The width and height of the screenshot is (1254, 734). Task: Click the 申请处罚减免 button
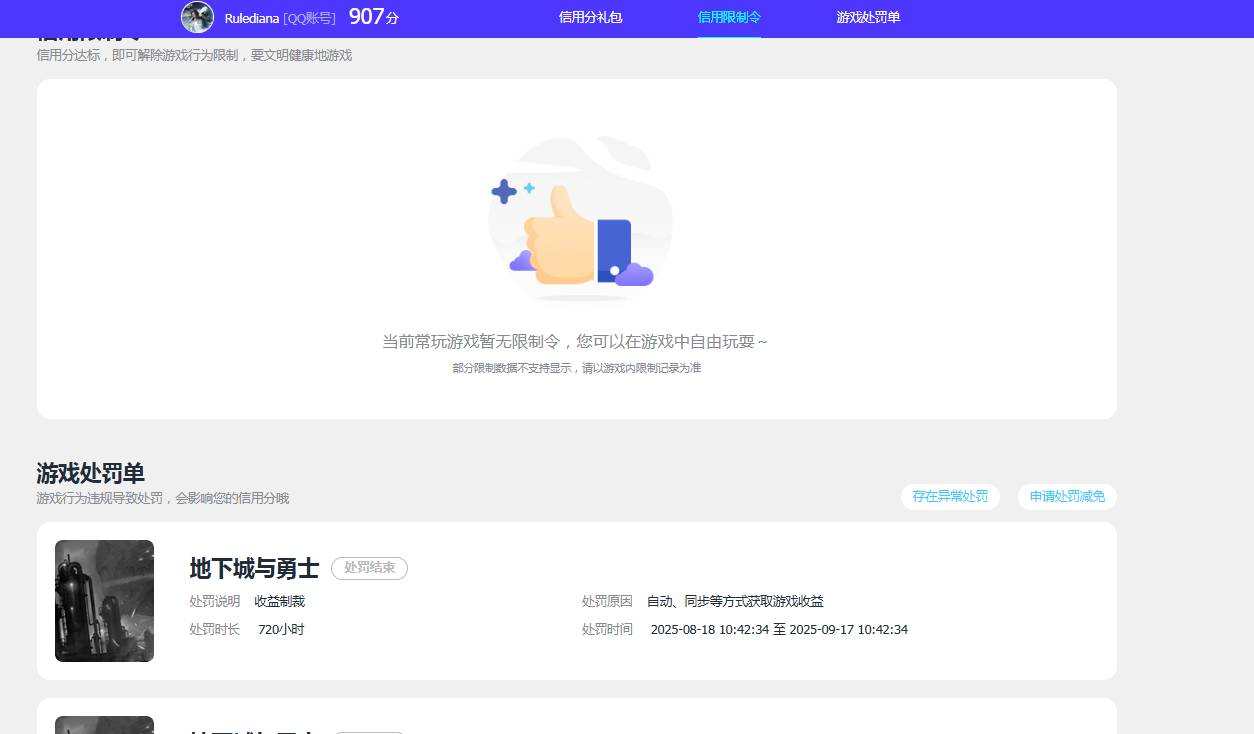coord(1067,497)
